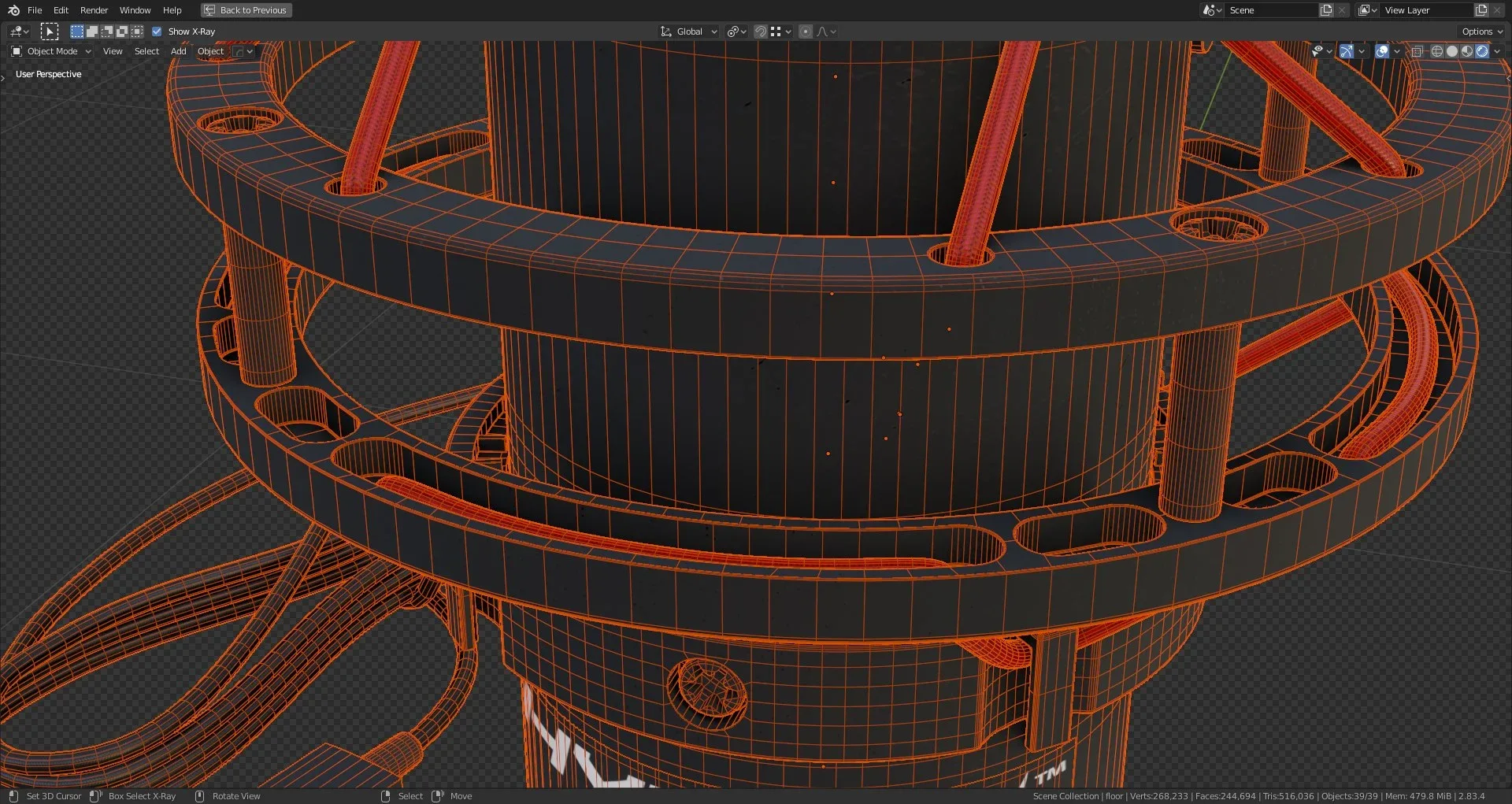Choose the Intersect selection mode icon
1512x804 pixels.
tap(137, 31)
